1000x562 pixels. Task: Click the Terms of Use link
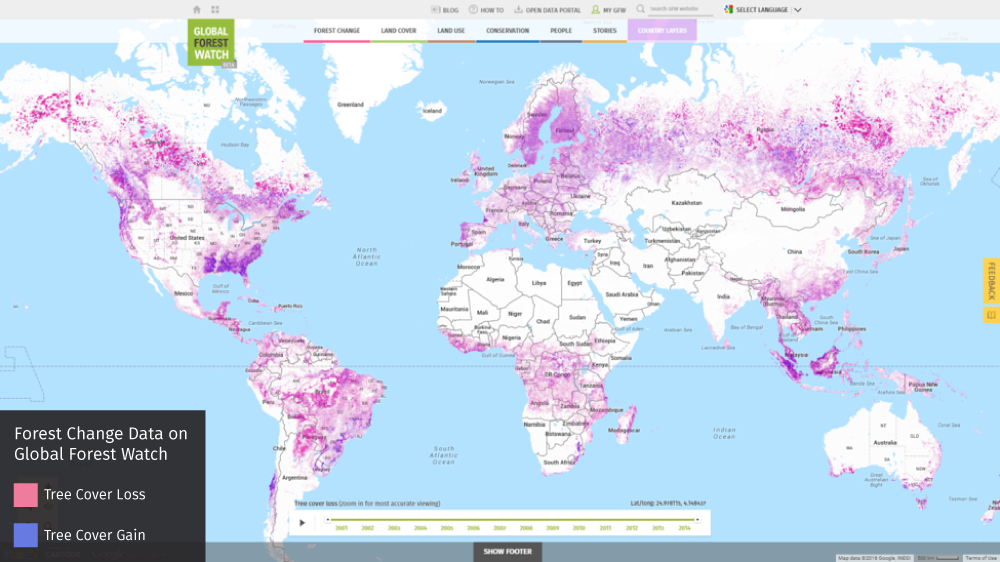point(982,558)
